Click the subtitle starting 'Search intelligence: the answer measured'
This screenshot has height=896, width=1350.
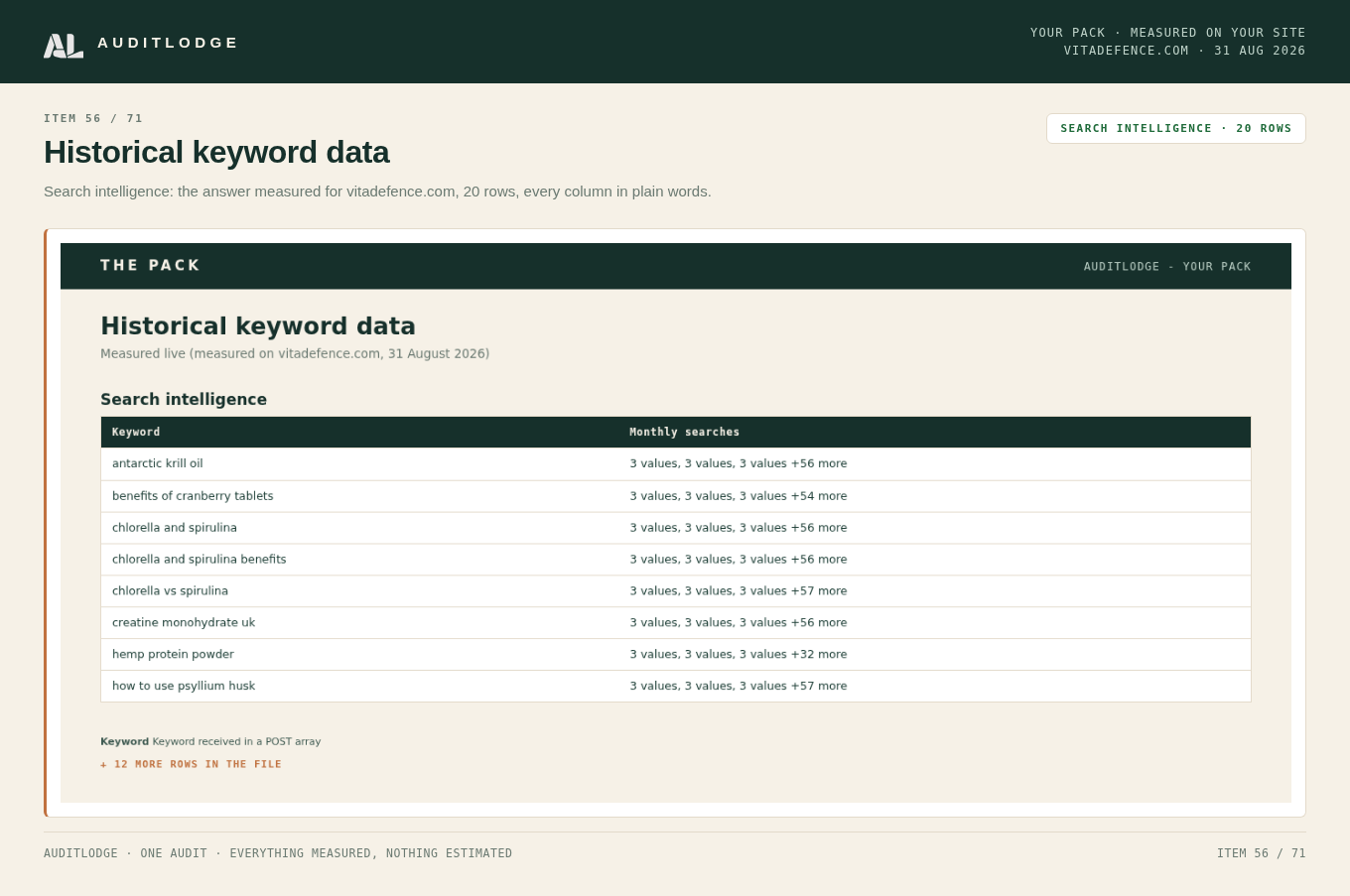point(377,192)
